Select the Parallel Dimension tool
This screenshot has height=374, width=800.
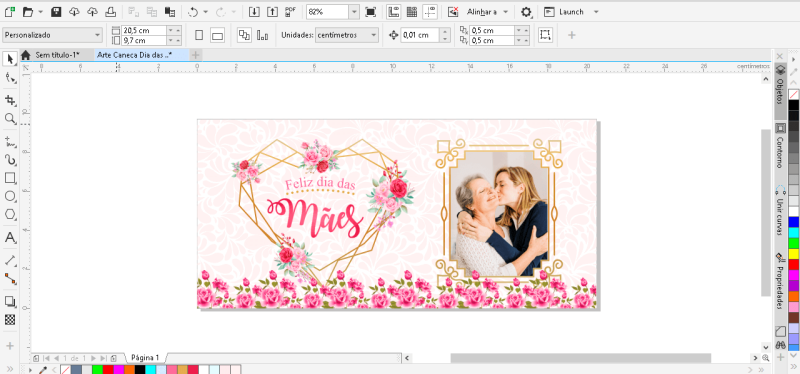tap(10, 260)
